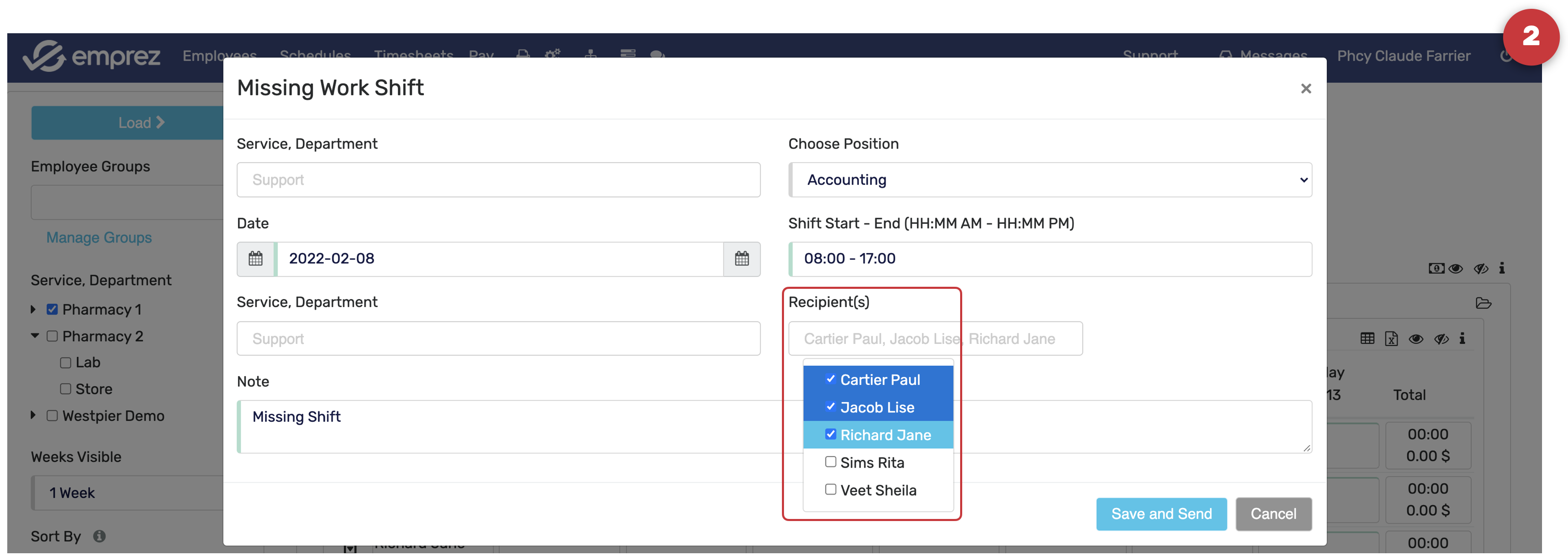Select Sims Rita as a recipient
Image resolution: width=1568 pixels, height=560 pixels.
point(830,462)
